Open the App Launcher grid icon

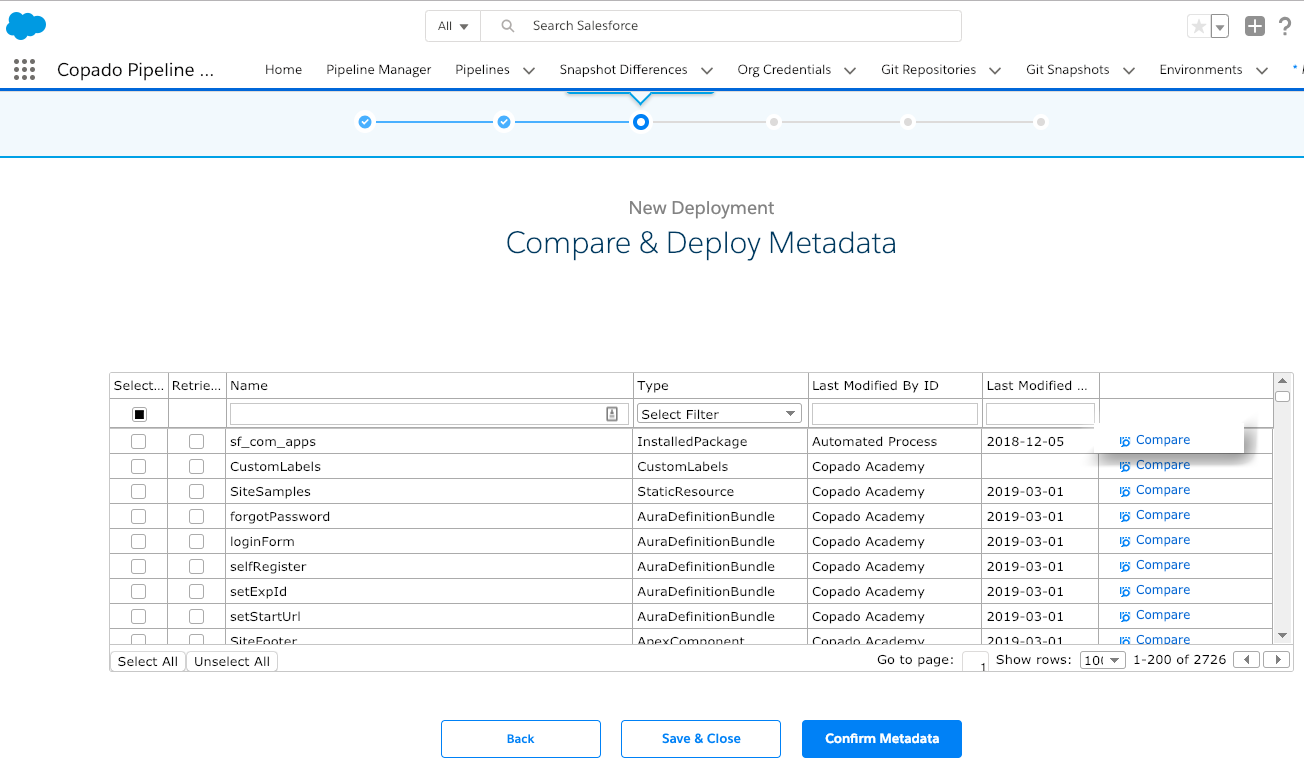pos(25,69)
